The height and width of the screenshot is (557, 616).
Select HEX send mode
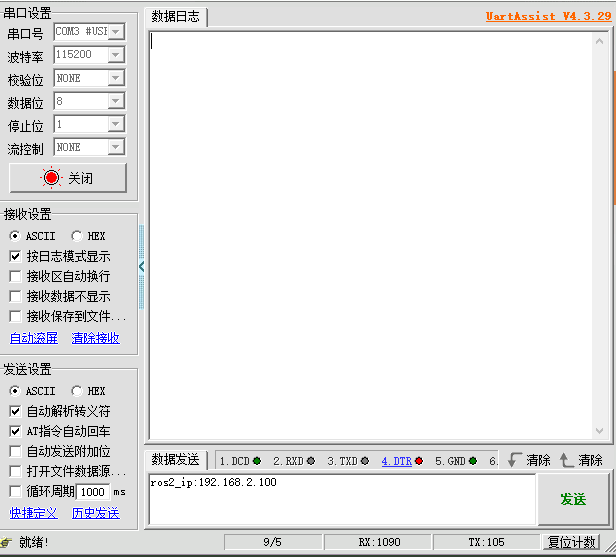pyautogui.click(x=76, y=391)
